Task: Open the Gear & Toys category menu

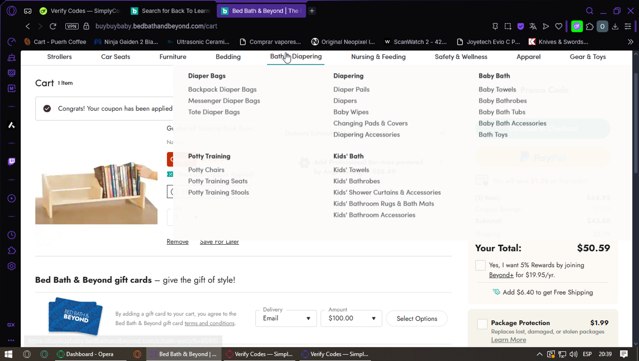Action: coord(588,57)
